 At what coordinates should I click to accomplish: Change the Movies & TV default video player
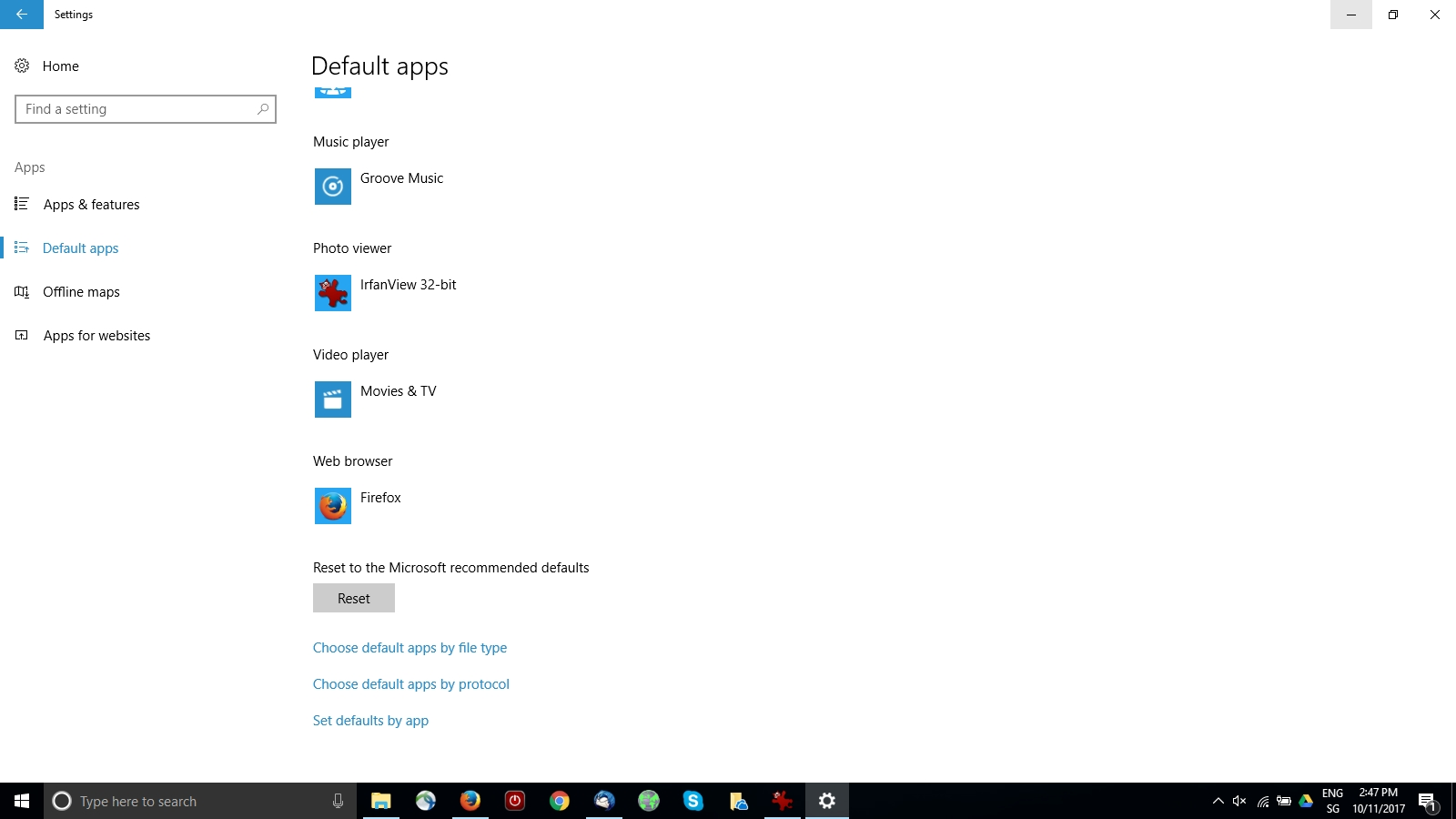tap(376, 399)
